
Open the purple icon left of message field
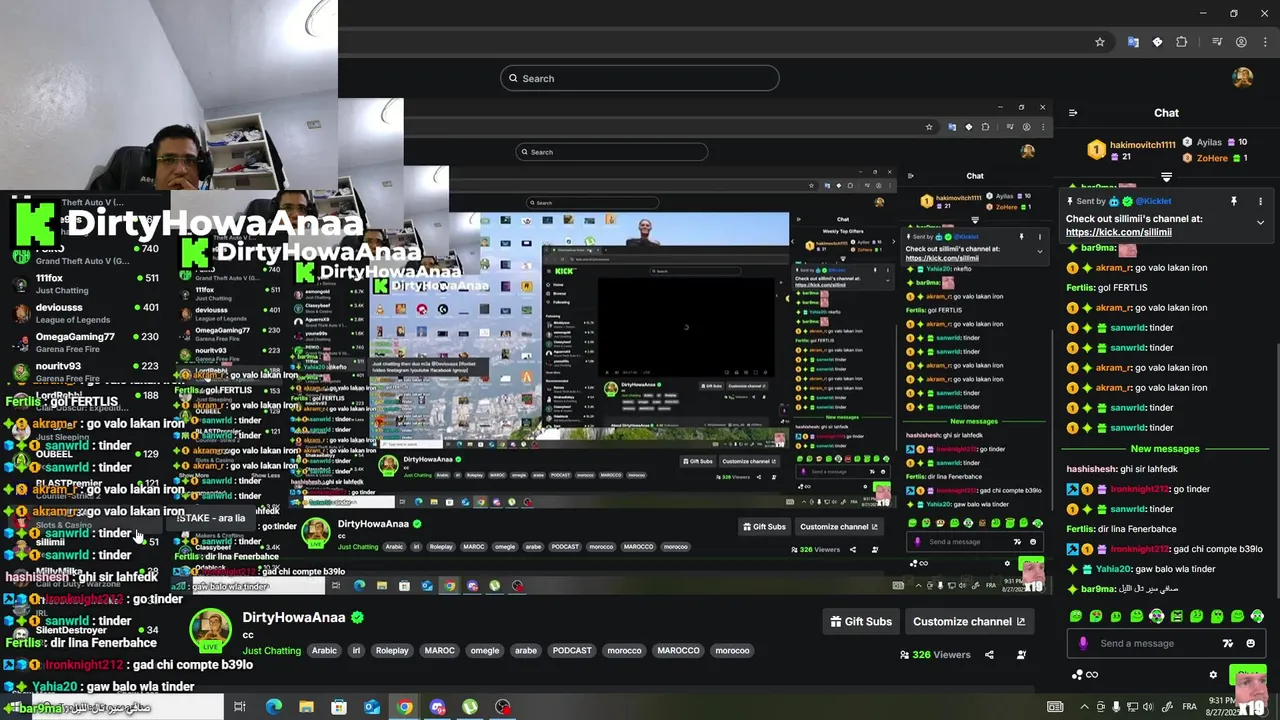pos(1083,643)
